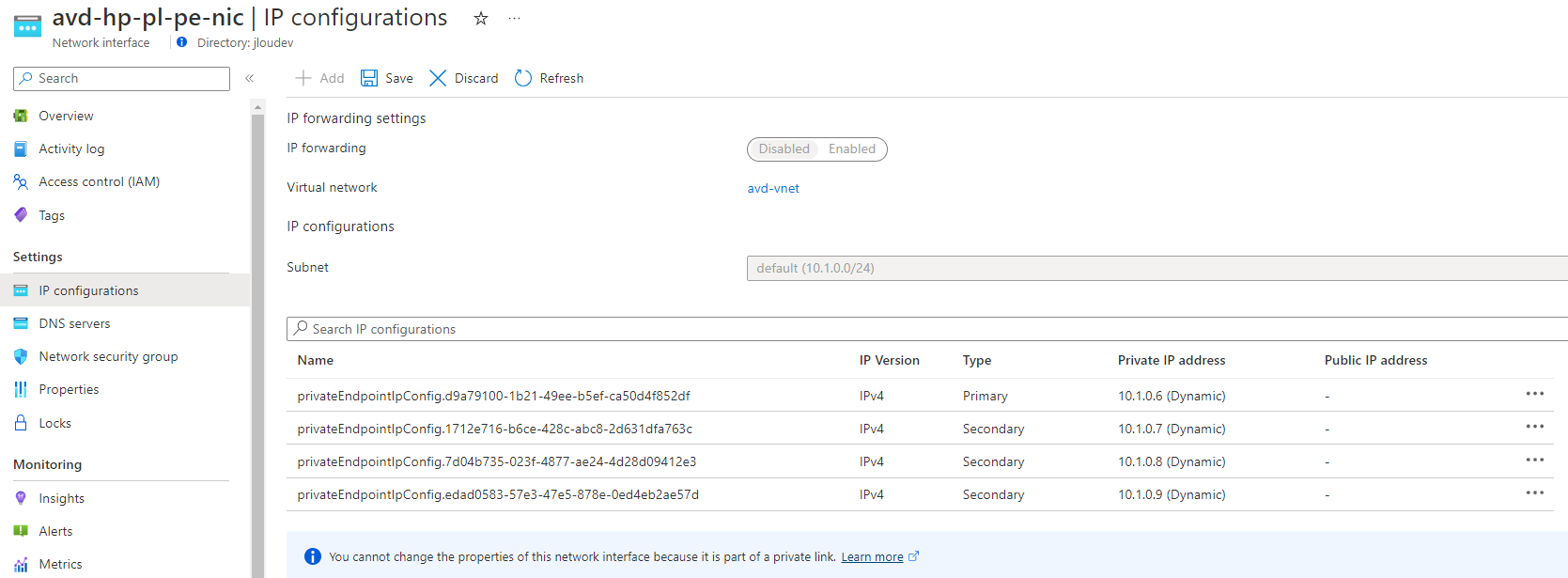Click the Alerts icon in sidebar
This screenshot has width=1568, height=578.
(x=21, y=531)
